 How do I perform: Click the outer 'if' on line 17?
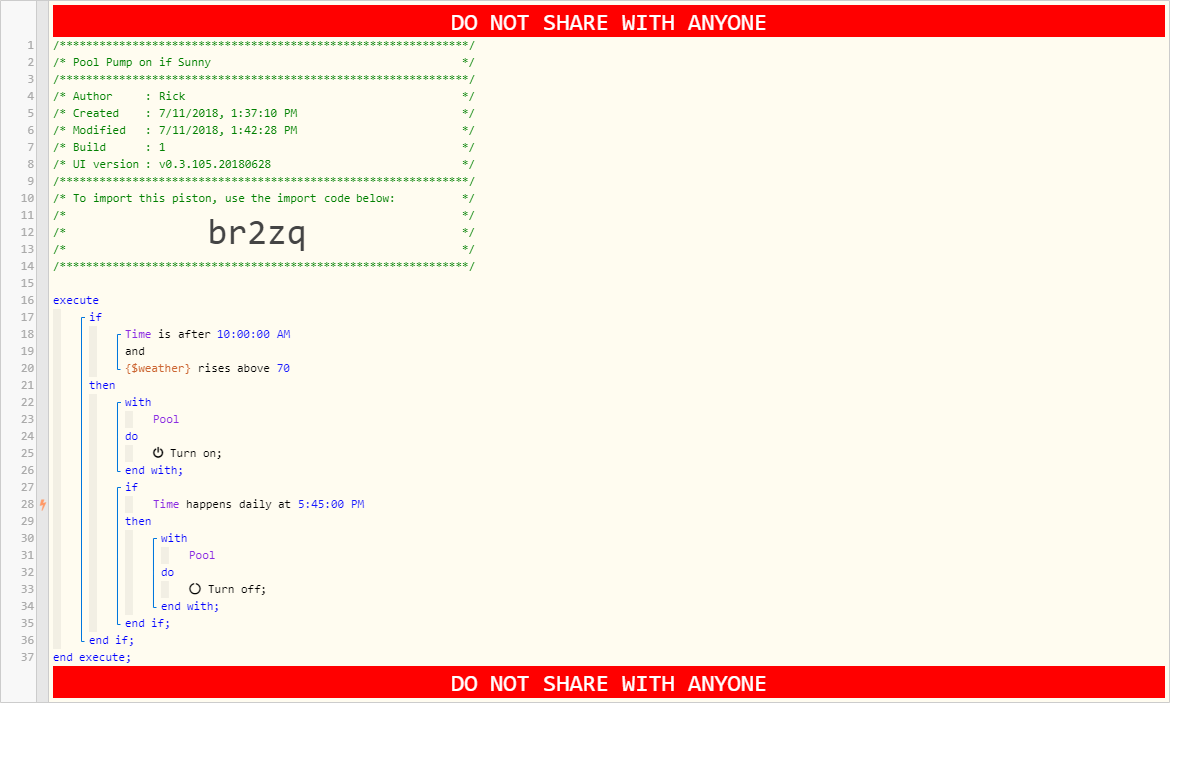pyautogui.click(x=95, y=317)
